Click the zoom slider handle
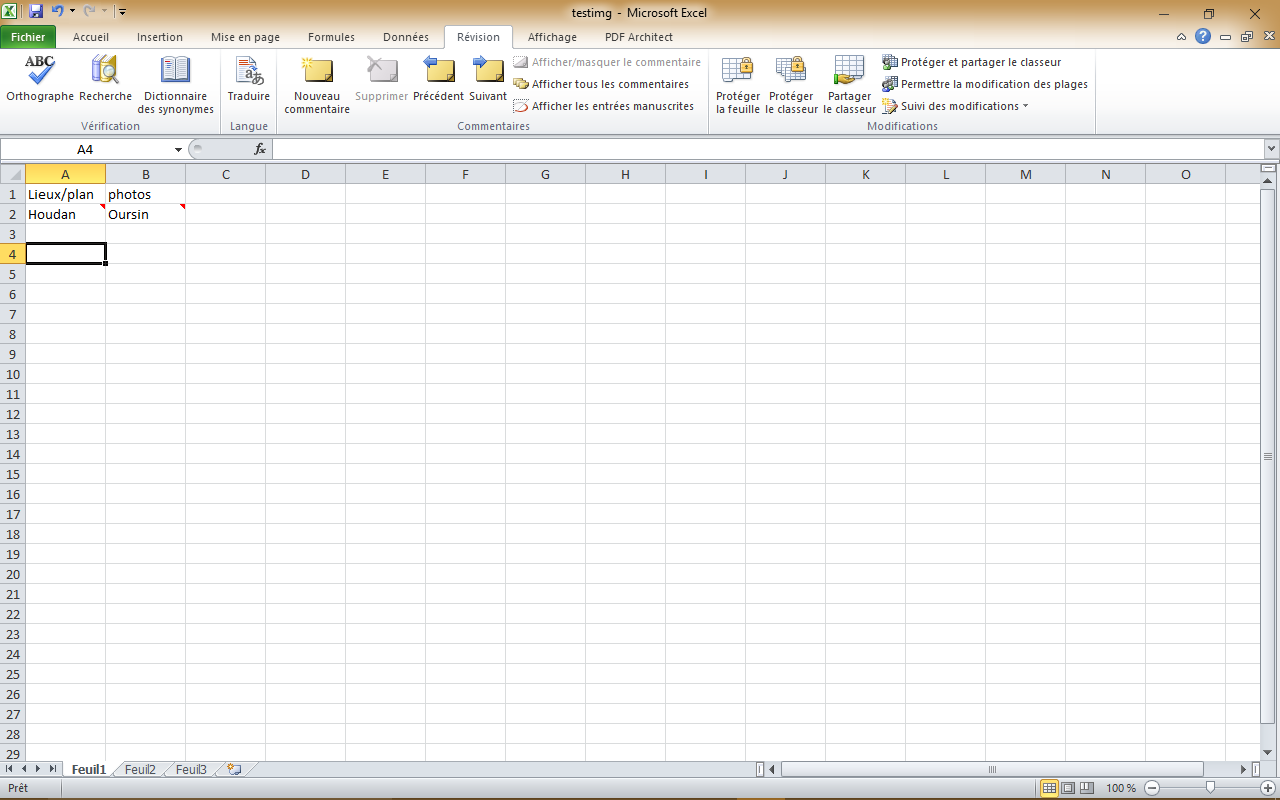The height and width of the screenshot is (800, 1280). pyautogui.click(x=1210, y=788)
